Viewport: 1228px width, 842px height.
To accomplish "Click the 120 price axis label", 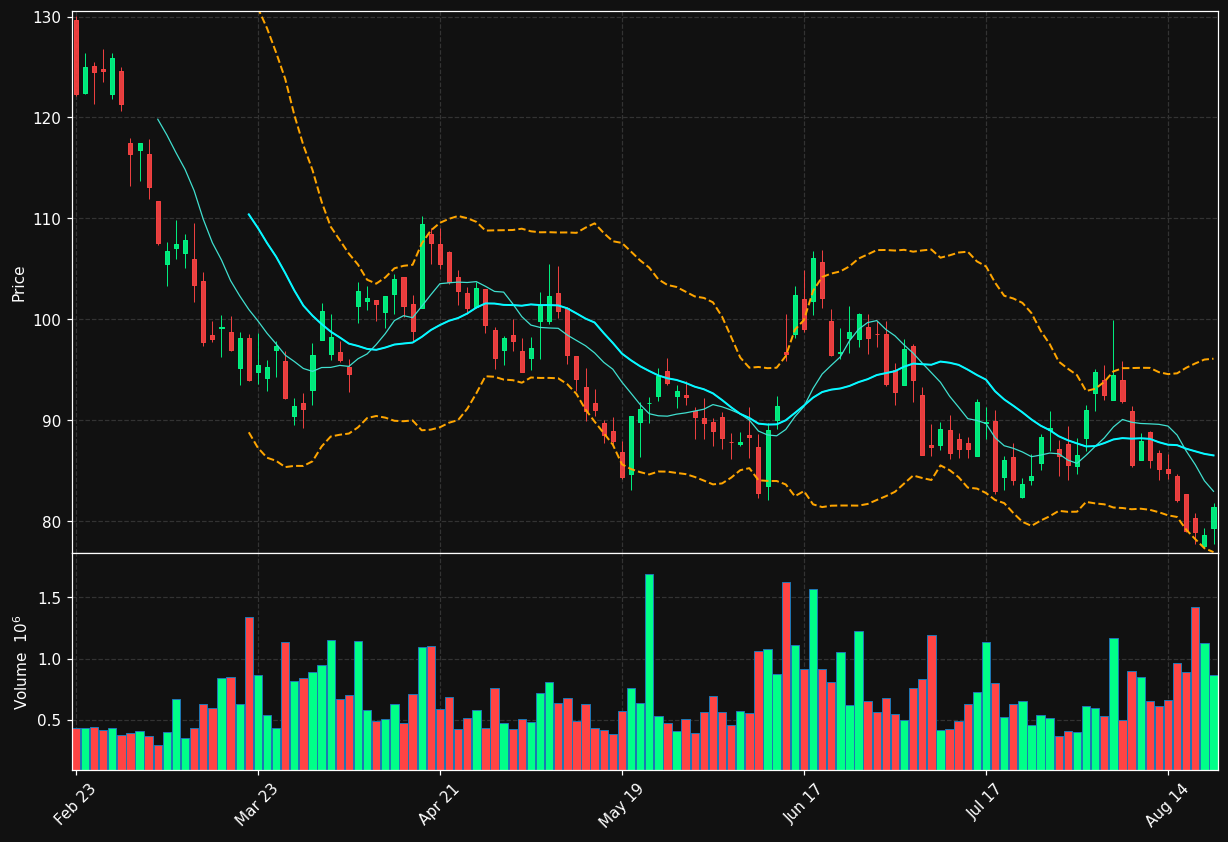I will click(x=49, y=118).
